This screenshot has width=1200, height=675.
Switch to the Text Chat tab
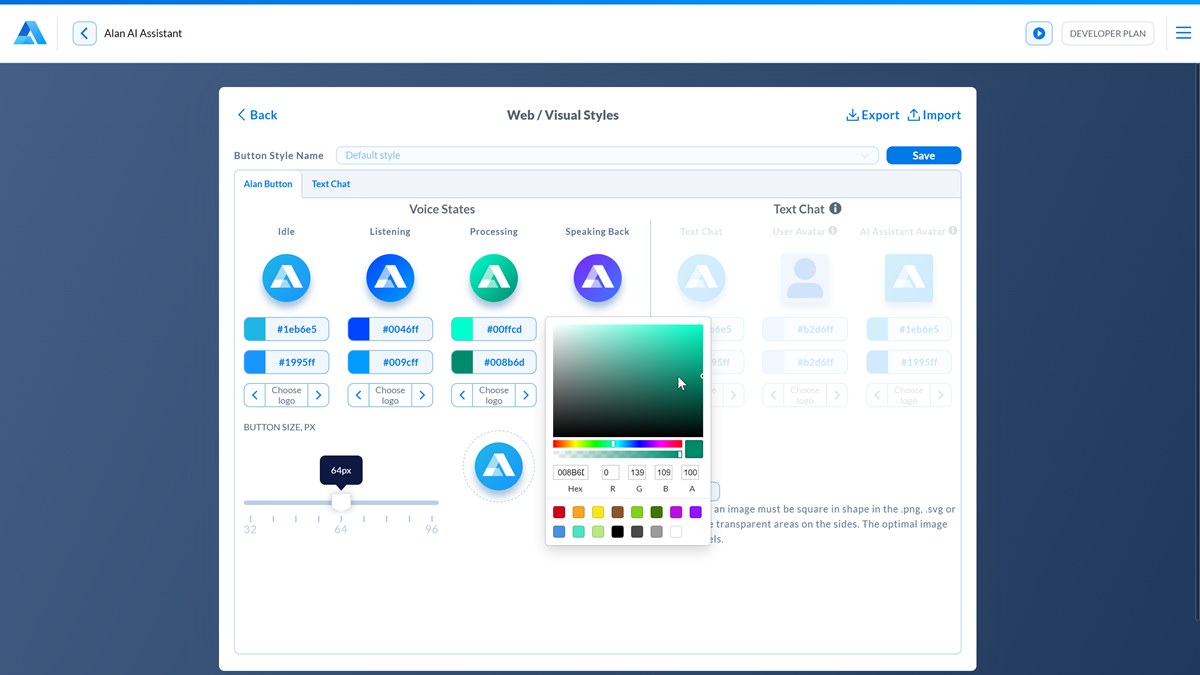point(331,184)
